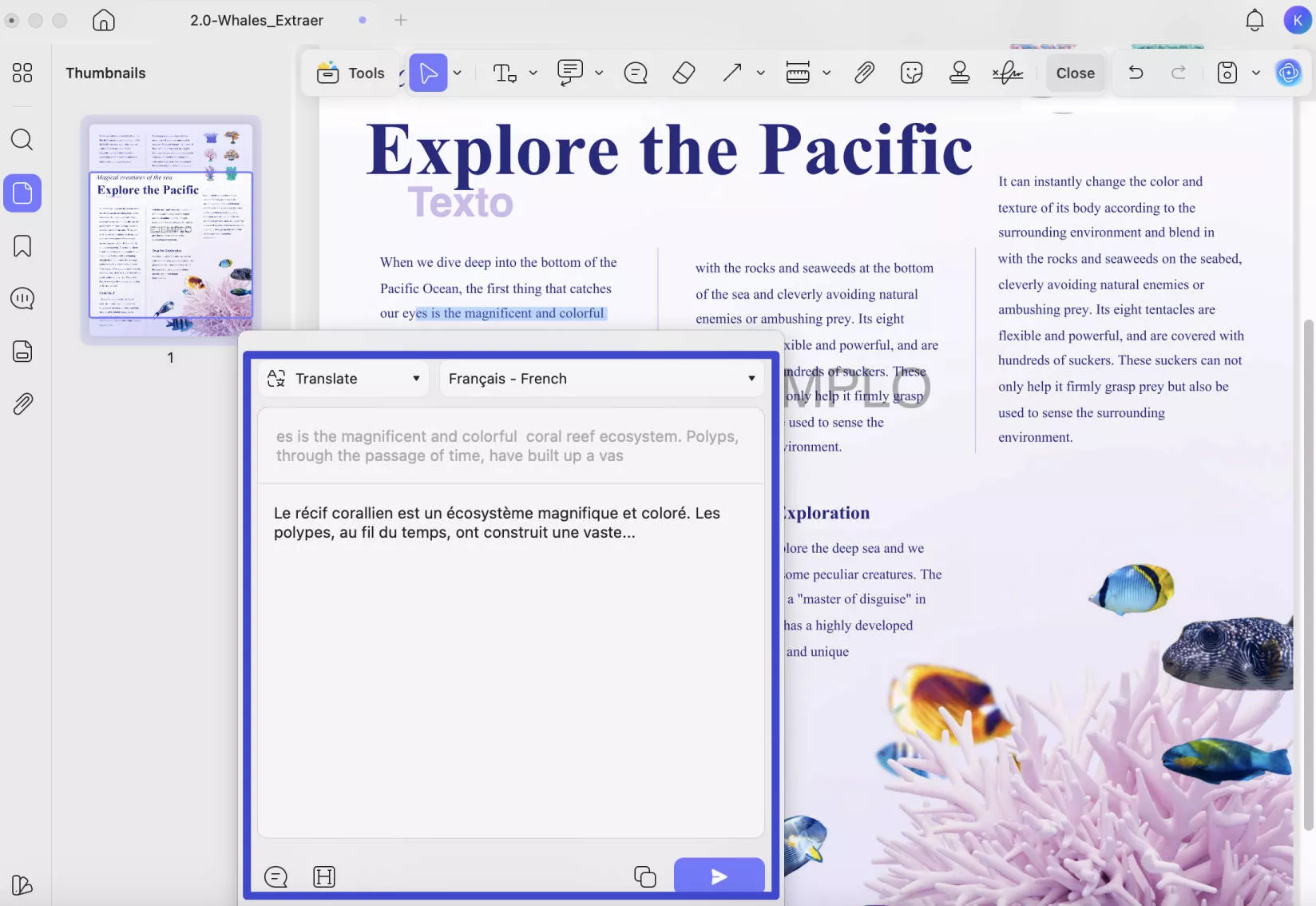Open the bookmarks panel in sidebar
The width and height of the screenshot is (1316, 906).
tap(22, 246)
